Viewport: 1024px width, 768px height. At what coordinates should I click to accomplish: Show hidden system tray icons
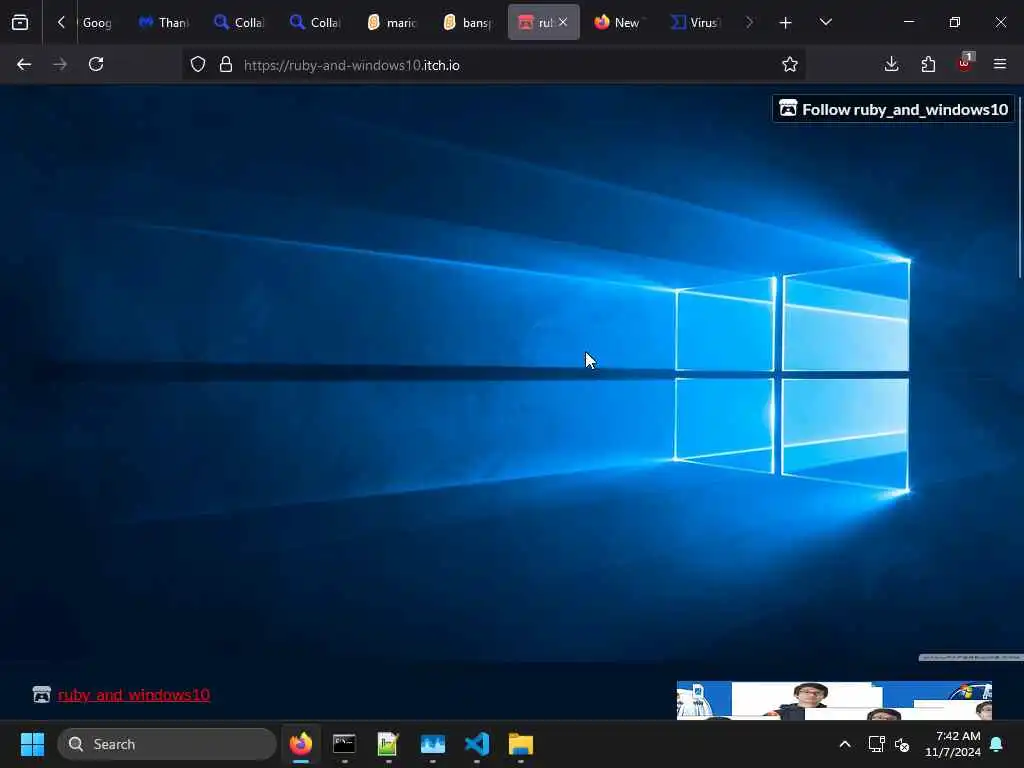[x=844, y=744]
